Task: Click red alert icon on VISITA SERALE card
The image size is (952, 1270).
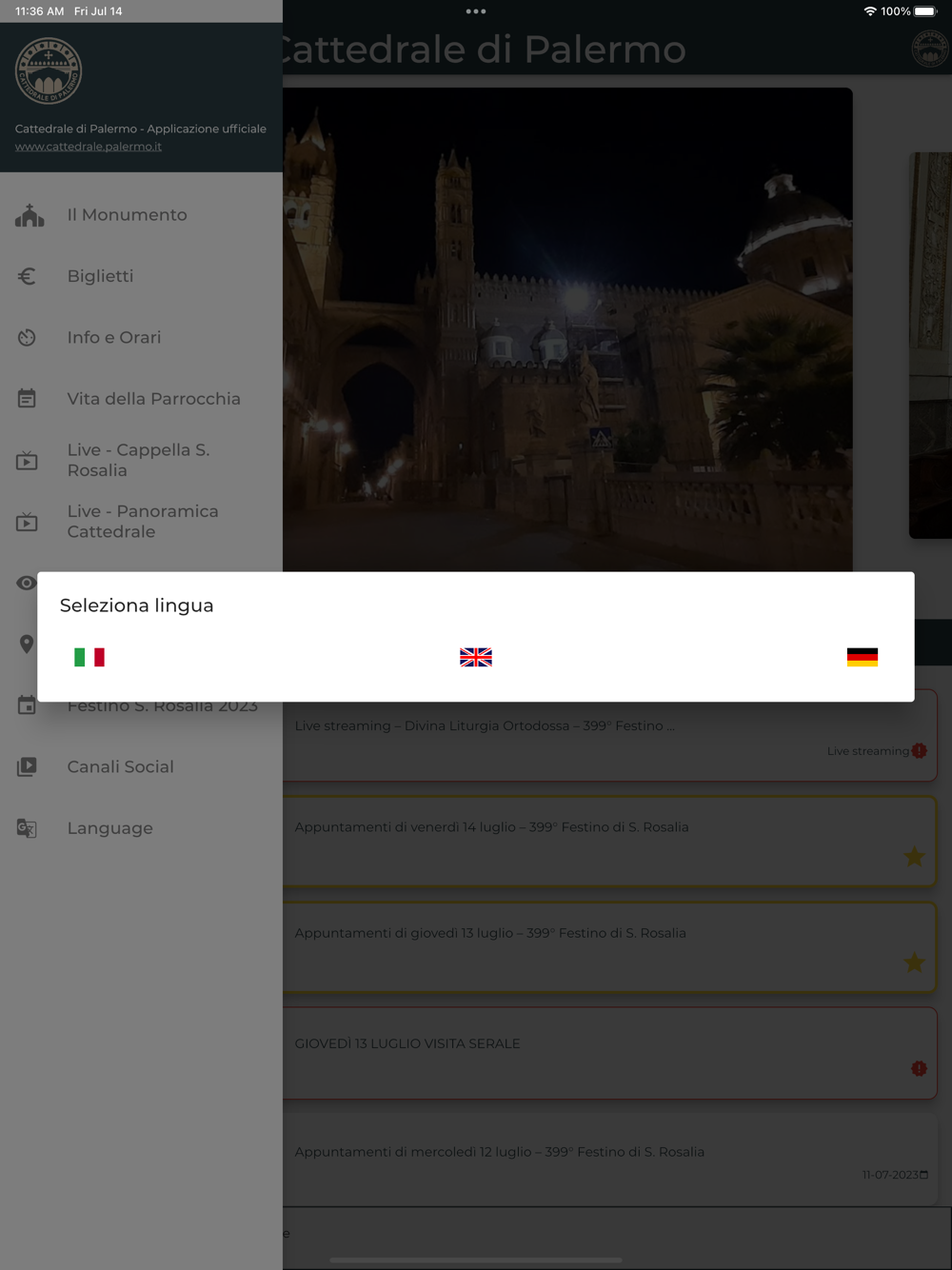Action: (919, 1068)
